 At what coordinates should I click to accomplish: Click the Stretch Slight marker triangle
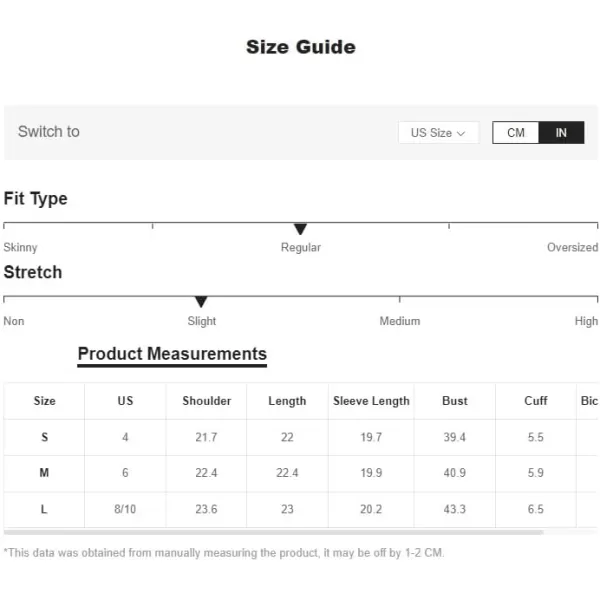click(x=201, y=302)
